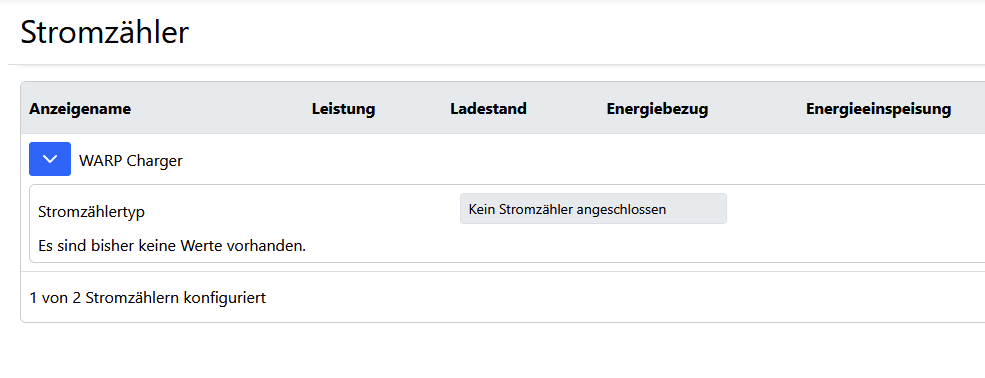The width and height of the screenshot is (985, 378).
Task: Click the Energiebezug column header
Action: [x=657, y=109]
